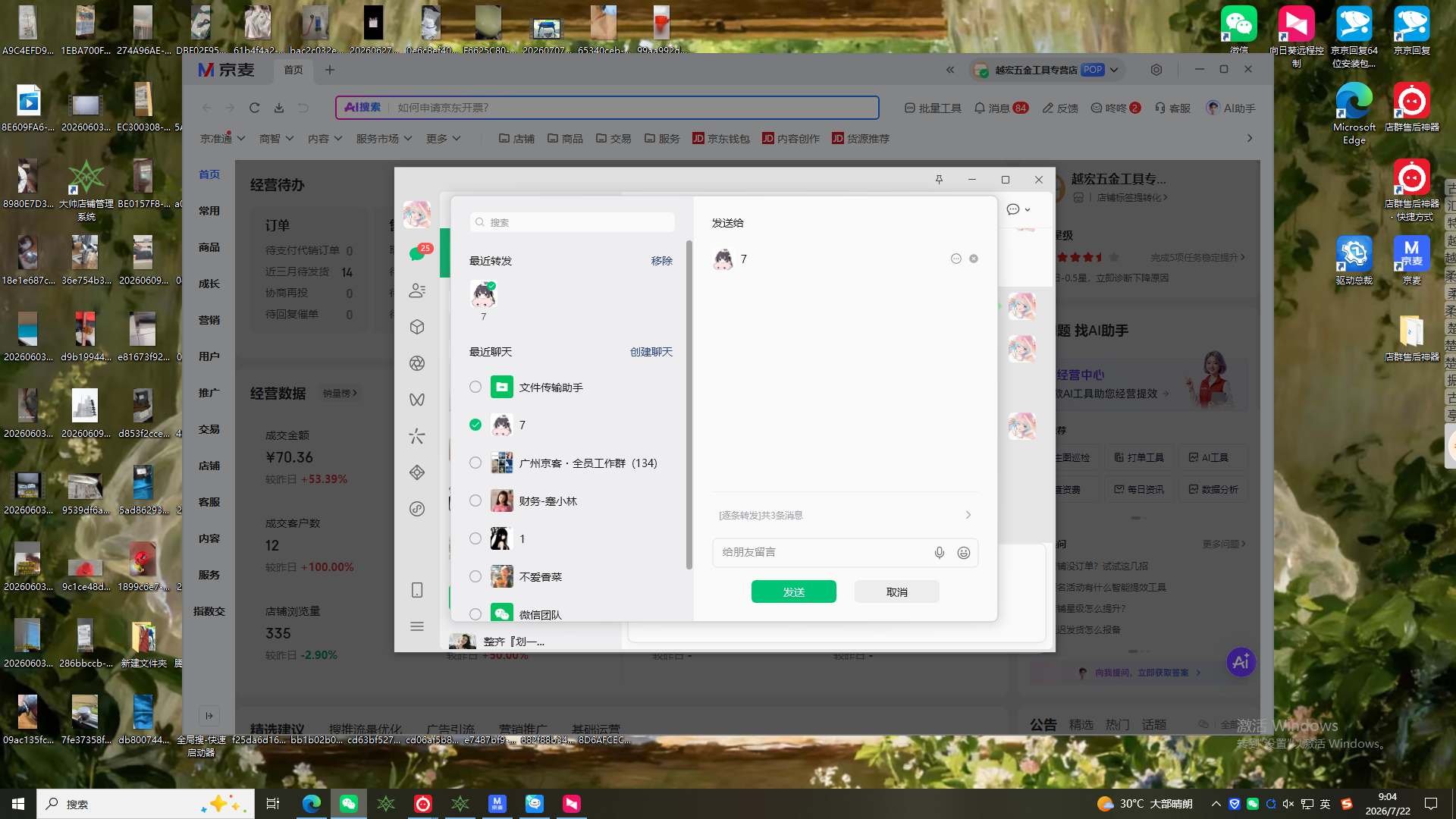The image size is (1456, 819).
Task: Open Task View on the taskbar
Action: click(273, 804)
